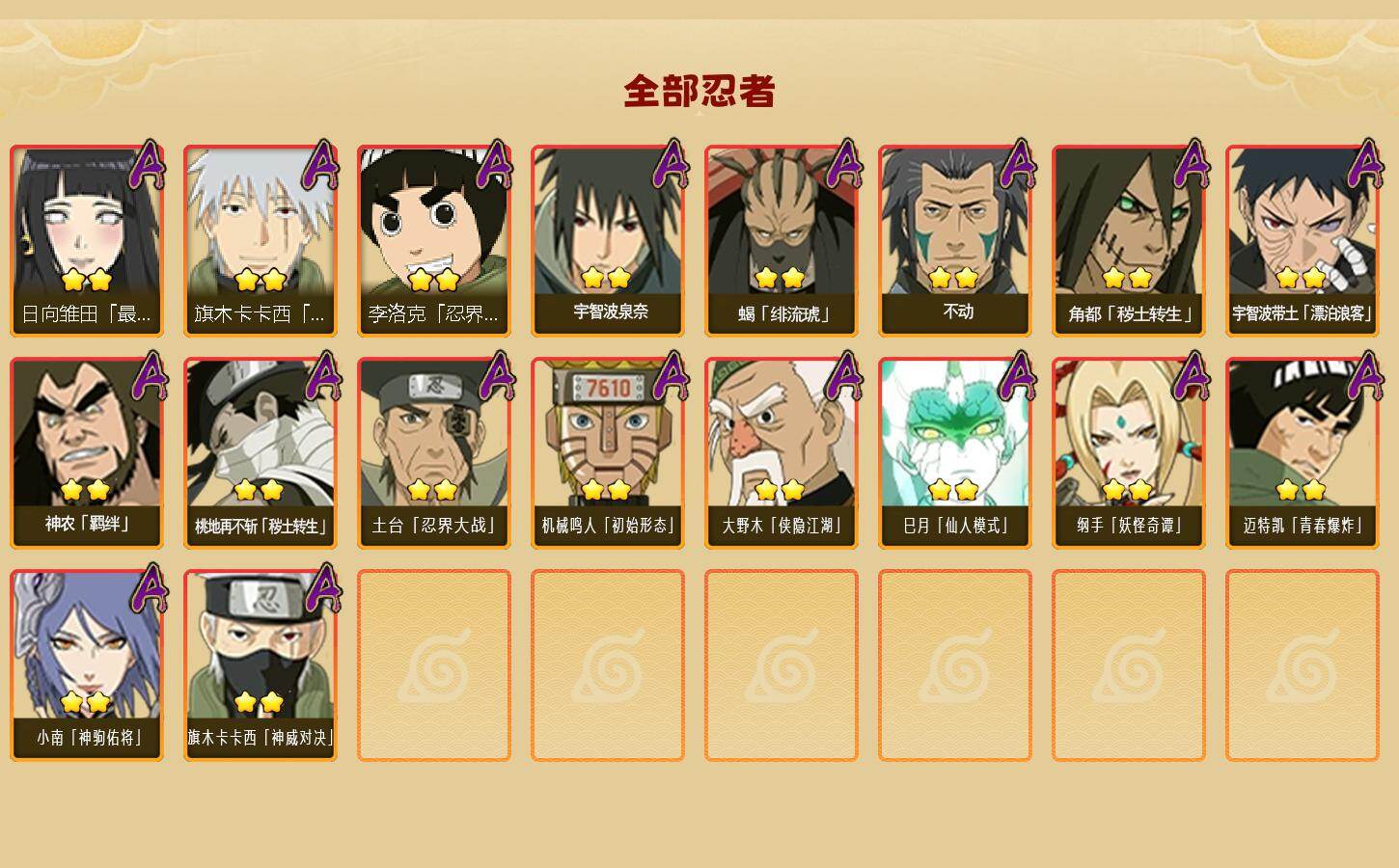Viewport: 1399px width, 868px height.
Task: Click the first empty ninja slot
Action: pyautogui.click(x=434, y=665)
